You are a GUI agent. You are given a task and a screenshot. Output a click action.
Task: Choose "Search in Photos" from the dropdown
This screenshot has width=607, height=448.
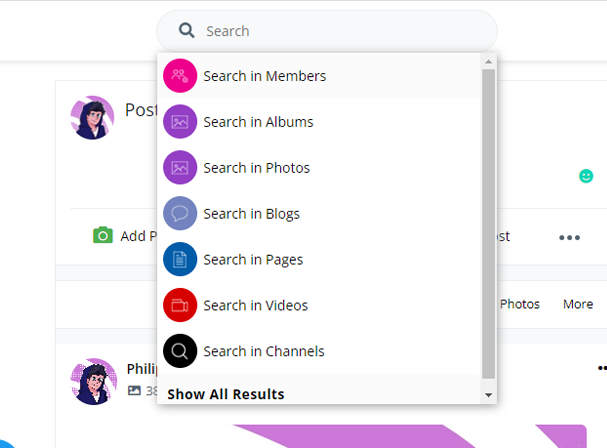pyautogui.click(x=256, y=168)
